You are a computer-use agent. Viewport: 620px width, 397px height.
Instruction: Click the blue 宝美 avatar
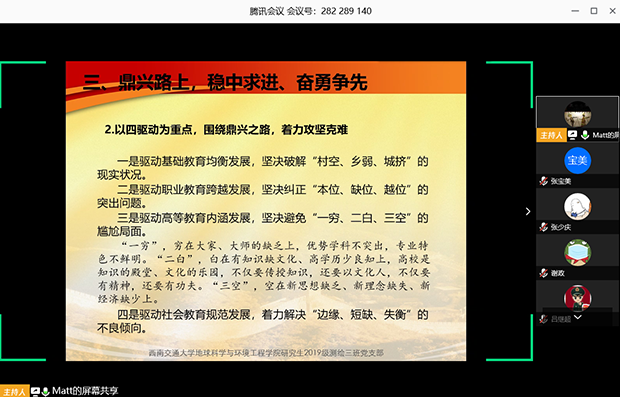coord(577,160)
